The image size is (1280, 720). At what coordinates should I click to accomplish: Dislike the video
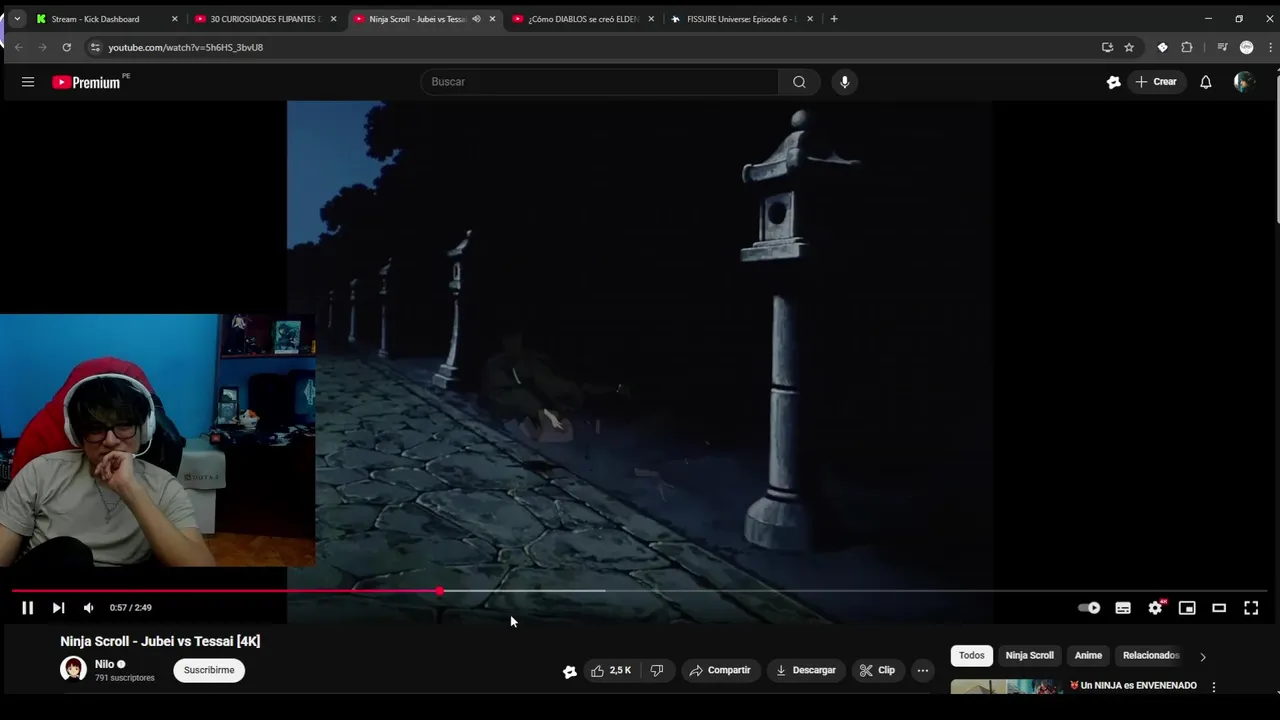click(x=657, y=670)
